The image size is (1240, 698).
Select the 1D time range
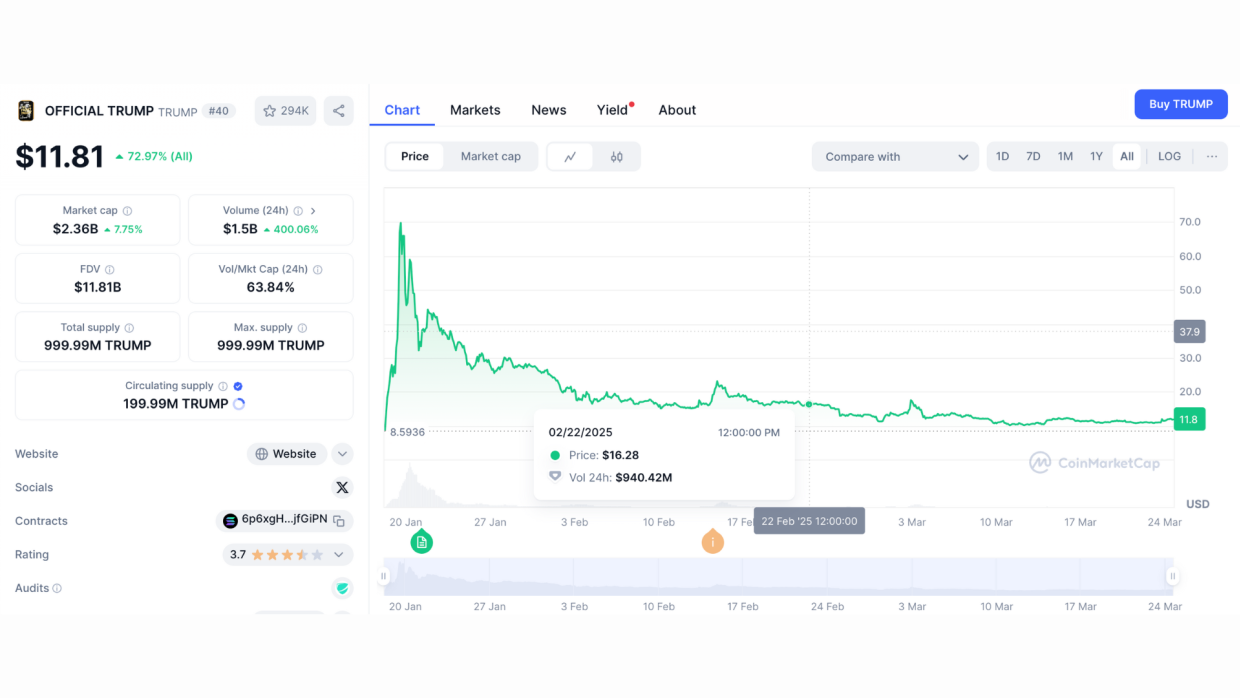1002,157
